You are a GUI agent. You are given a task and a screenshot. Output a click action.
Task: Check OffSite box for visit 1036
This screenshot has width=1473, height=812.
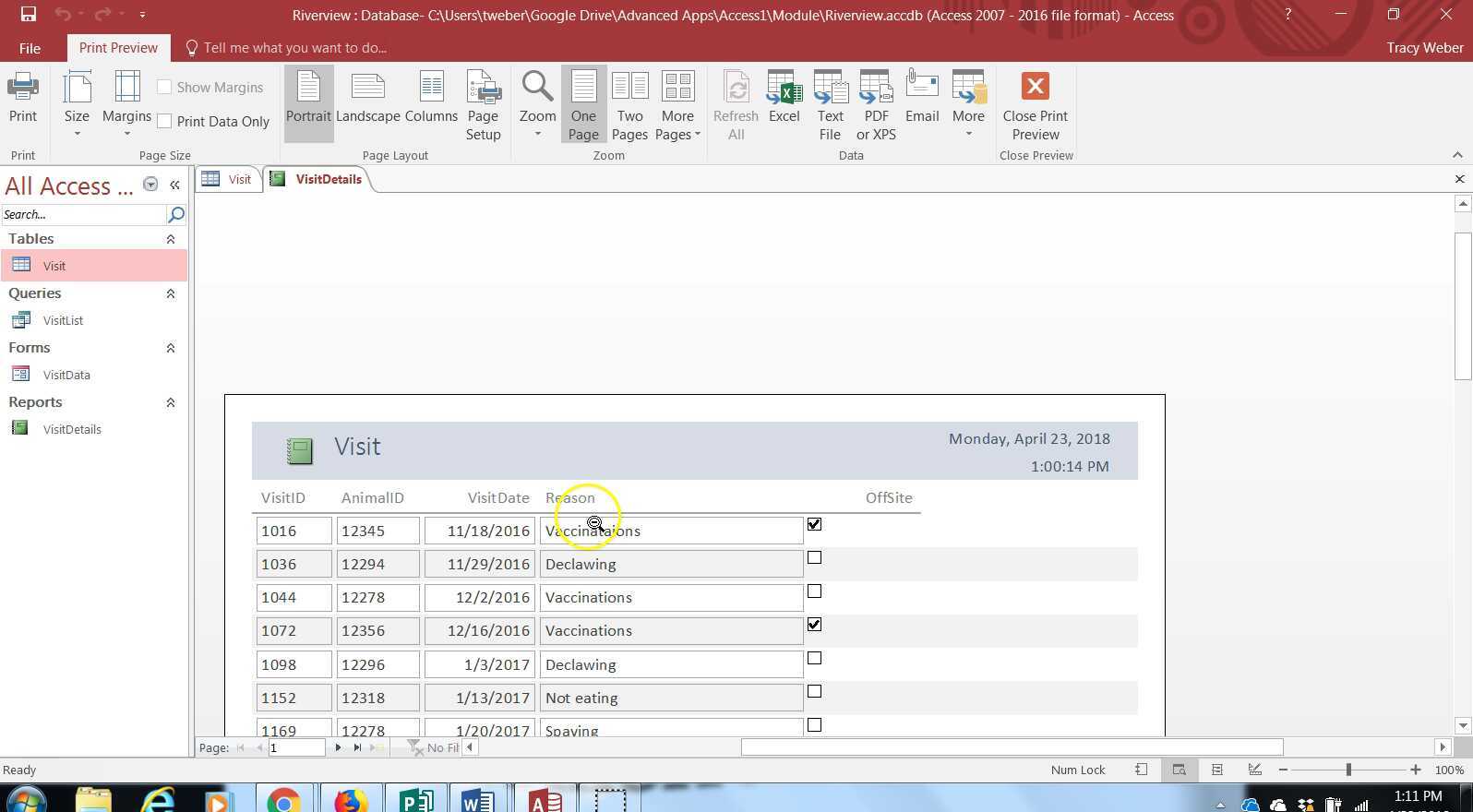(814, 557)
